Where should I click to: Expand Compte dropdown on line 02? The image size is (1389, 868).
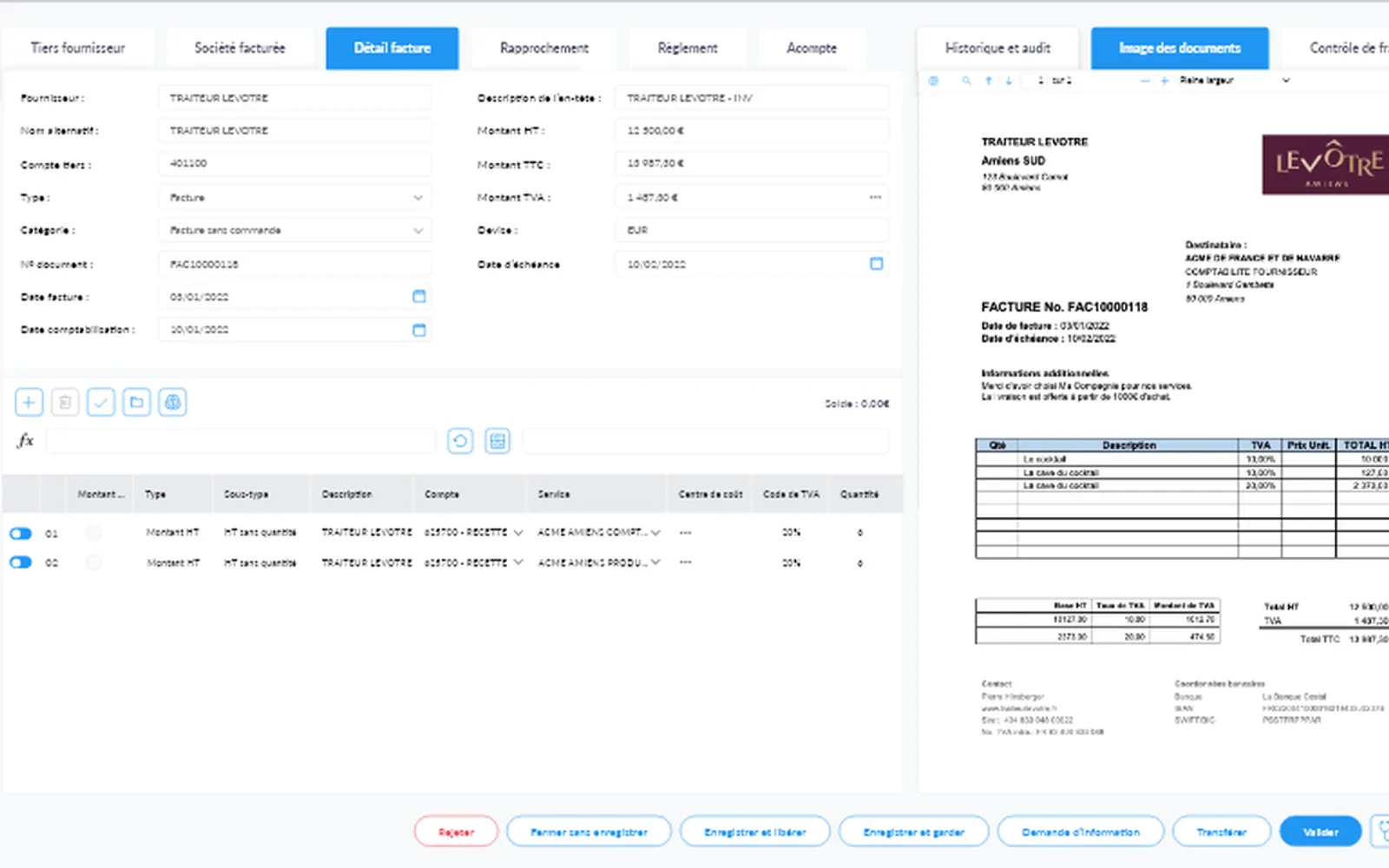point(518,562)
